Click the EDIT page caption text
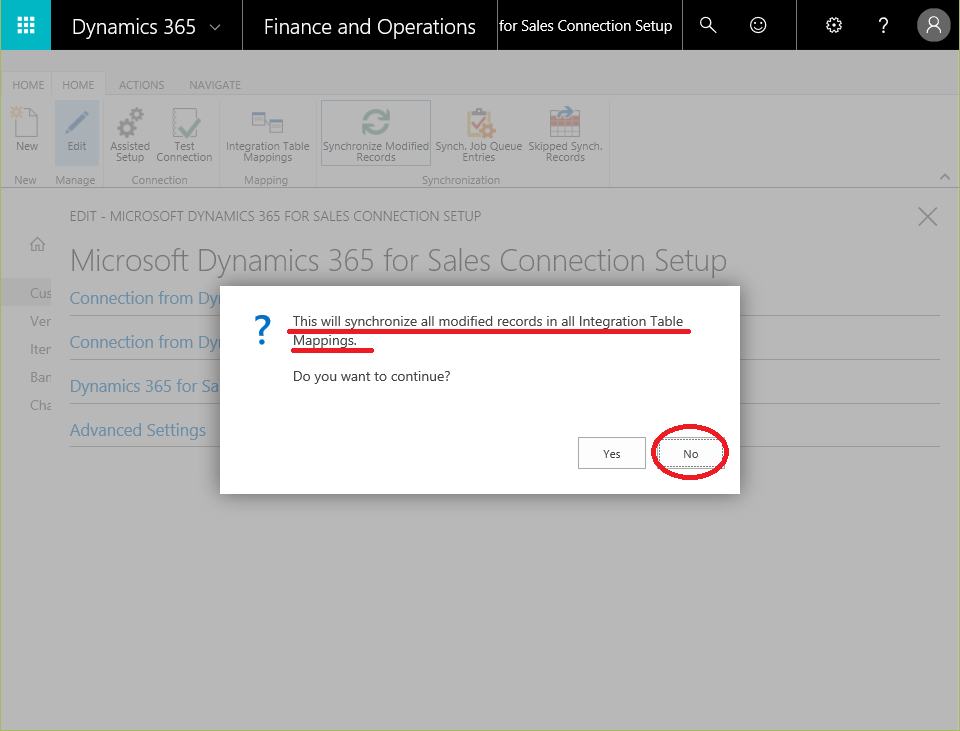960x731 pixels. click(x=276, y=216)
